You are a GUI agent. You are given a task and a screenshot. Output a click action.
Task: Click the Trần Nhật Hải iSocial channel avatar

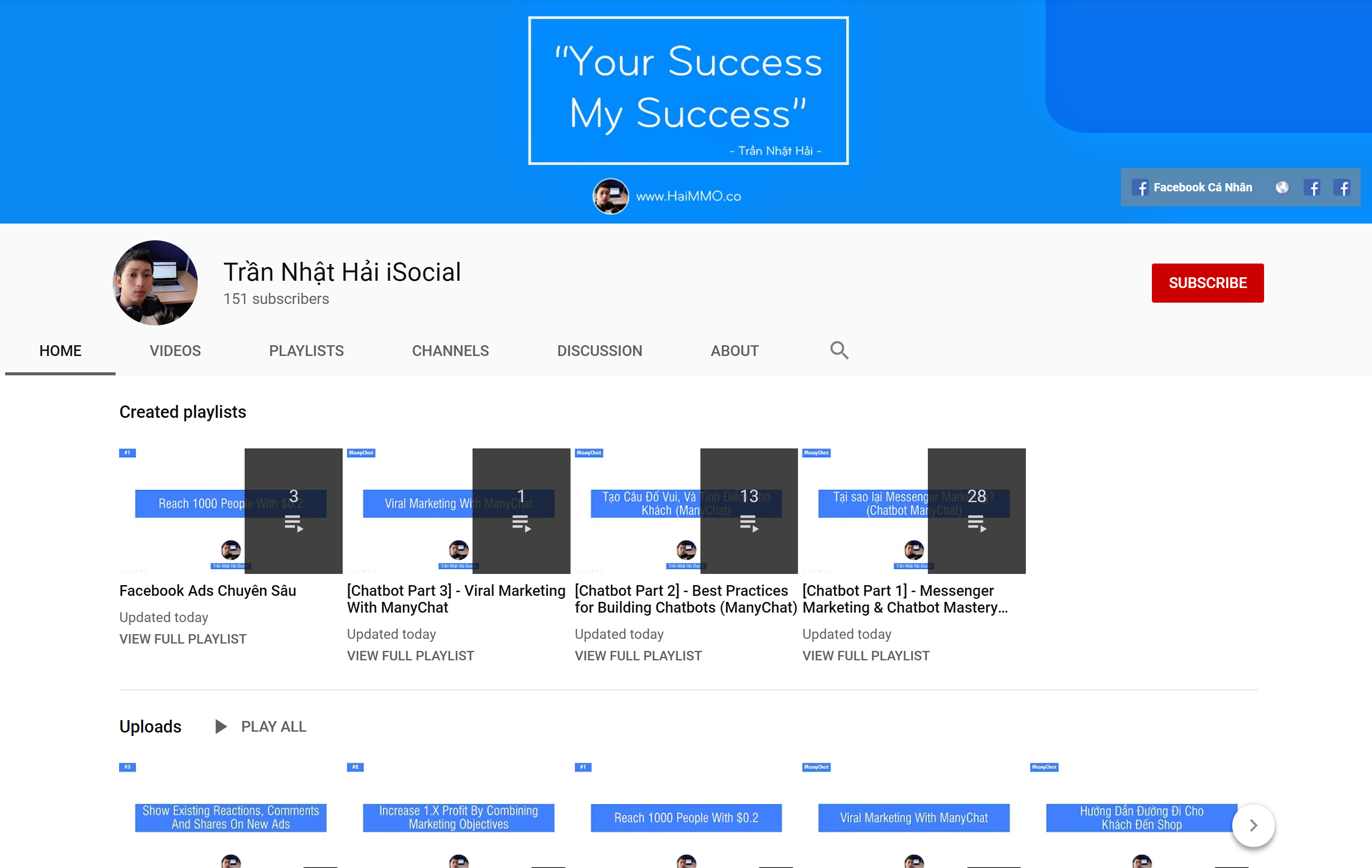click(x=156, y=282)
